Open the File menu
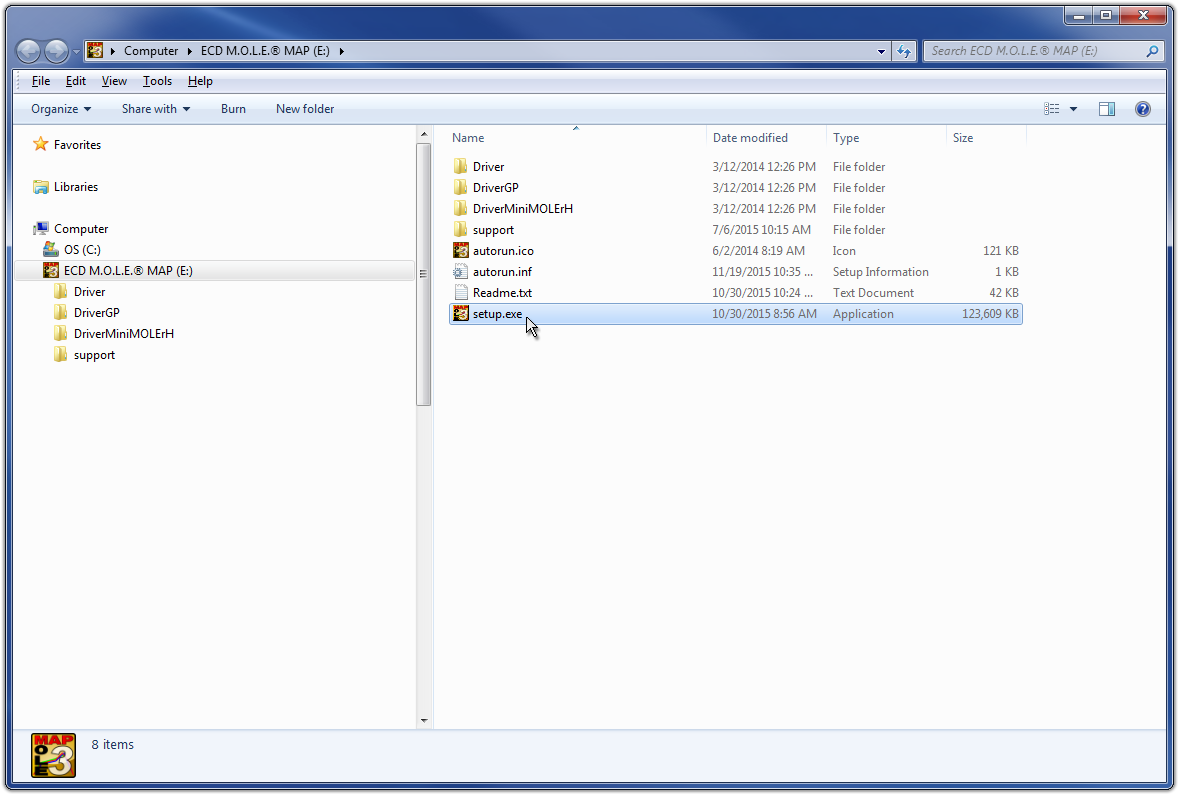 click(41, 81)
